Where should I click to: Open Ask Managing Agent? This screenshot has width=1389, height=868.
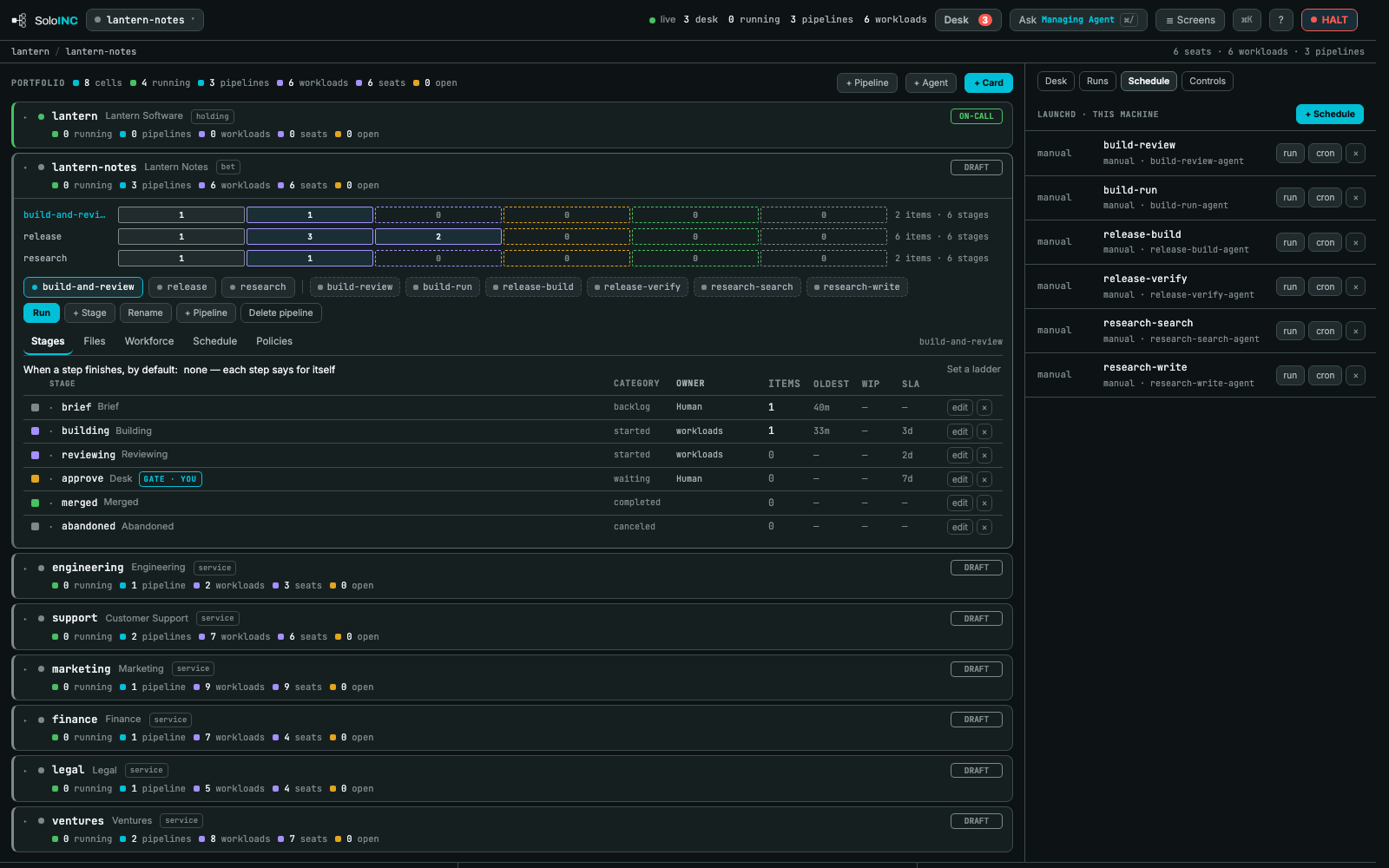click(x=1077, y=20)
